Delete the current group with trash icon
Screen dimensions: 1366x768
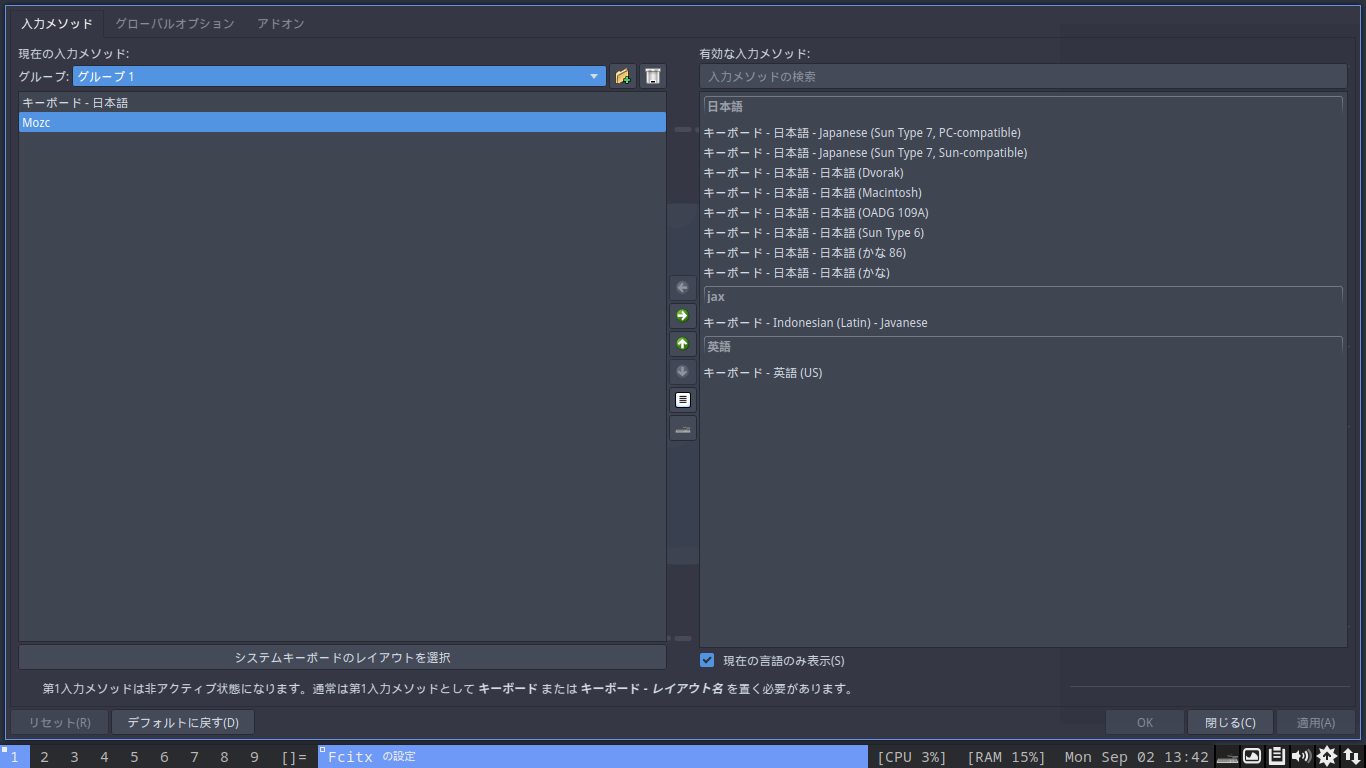tap(653, 77)
